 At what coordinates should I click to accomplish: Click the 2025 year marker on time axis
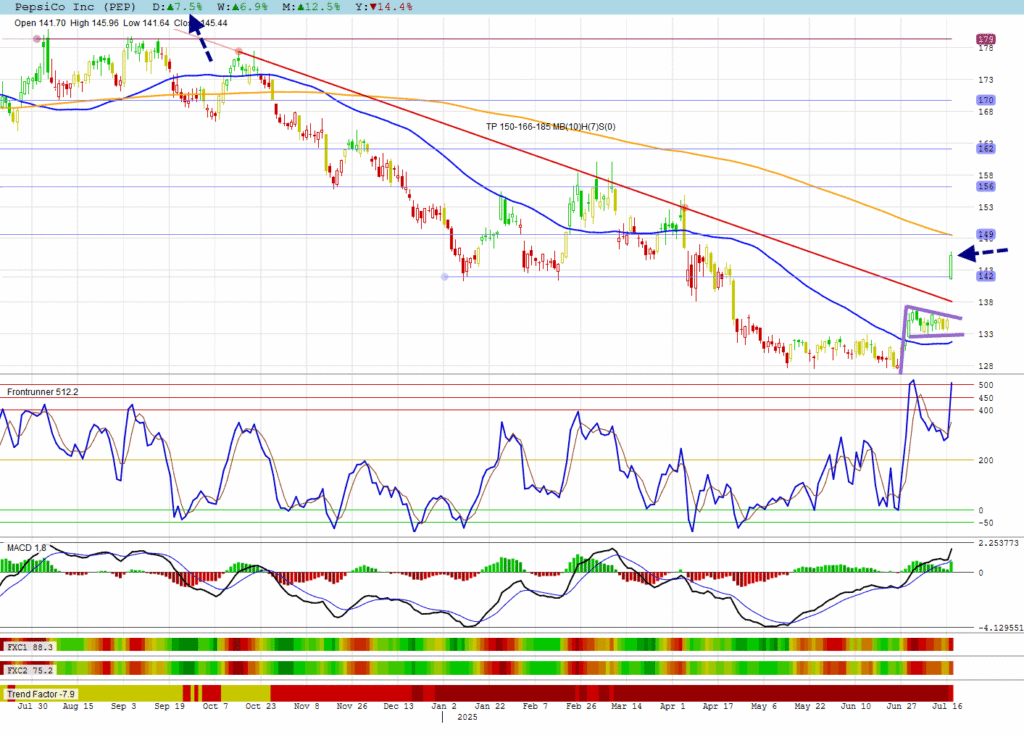tap(467, 717)
